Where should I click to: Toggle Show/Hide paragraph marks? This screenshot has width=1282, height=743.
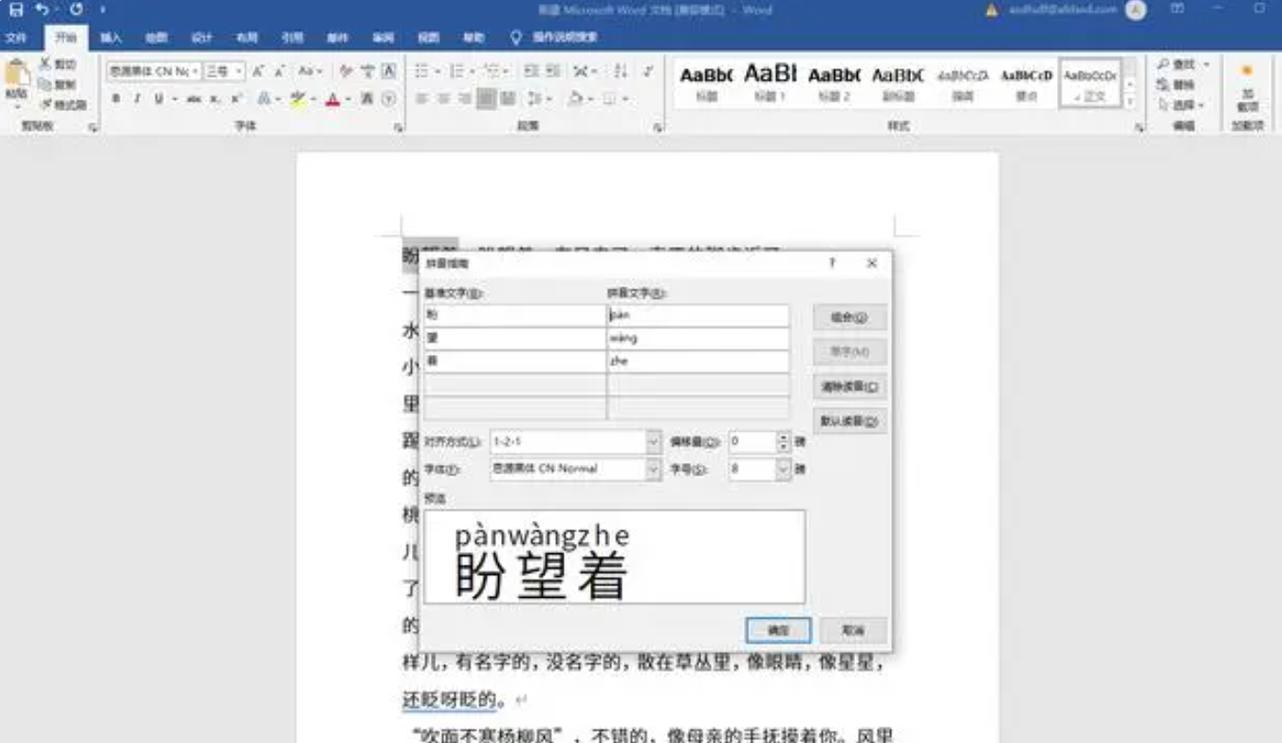pos(648,71)
